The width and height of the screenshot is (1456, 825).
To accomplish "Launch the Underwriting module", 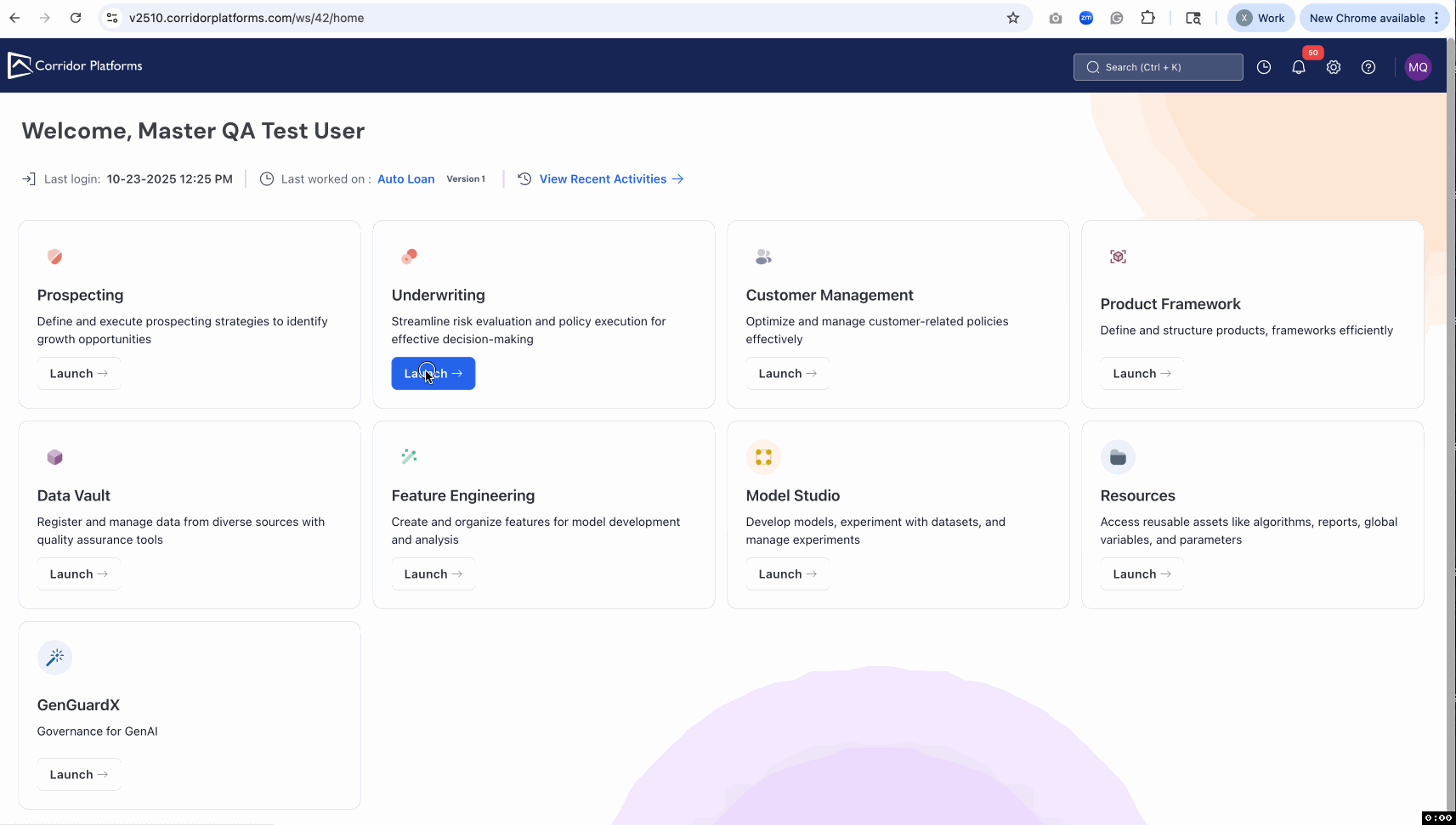I will [433, 374].
